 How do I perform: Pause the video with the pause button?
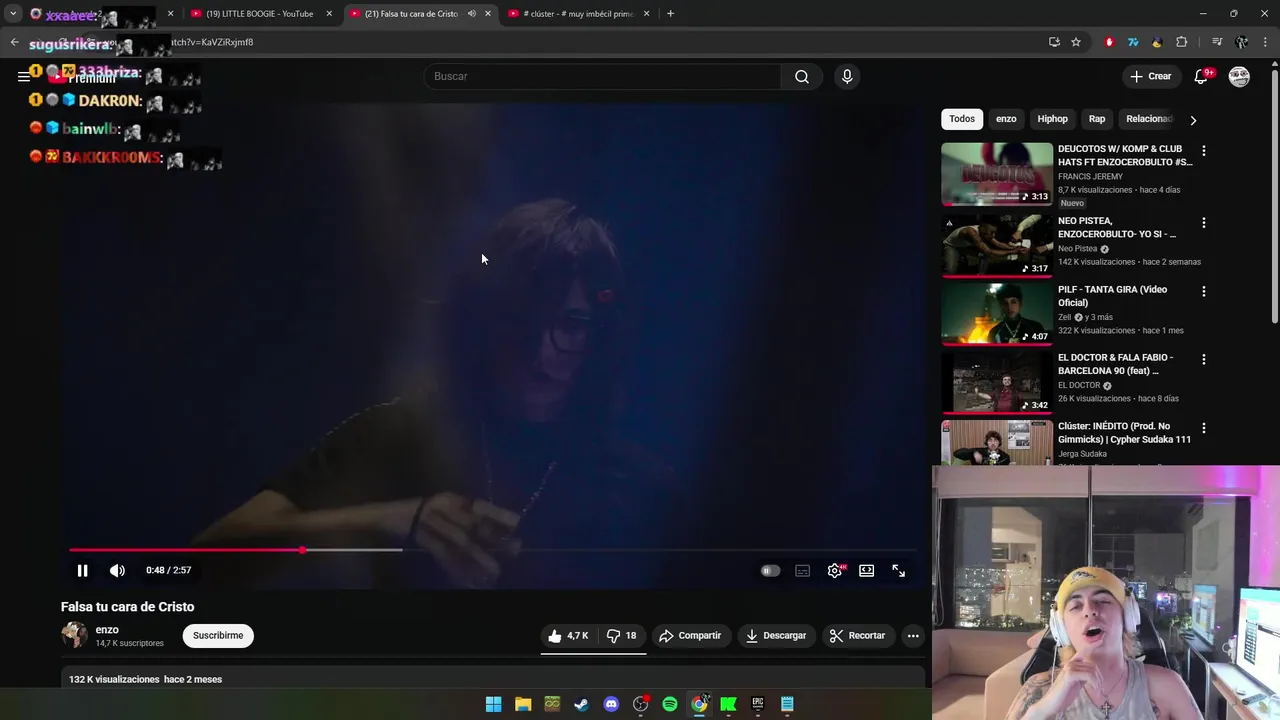click(x=82, y=571)
